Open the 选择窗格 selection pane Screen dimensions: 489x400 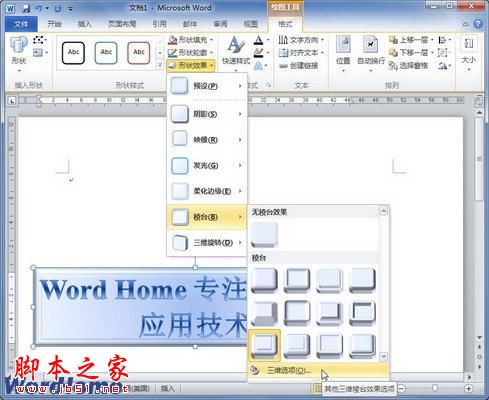click(409, 66)
